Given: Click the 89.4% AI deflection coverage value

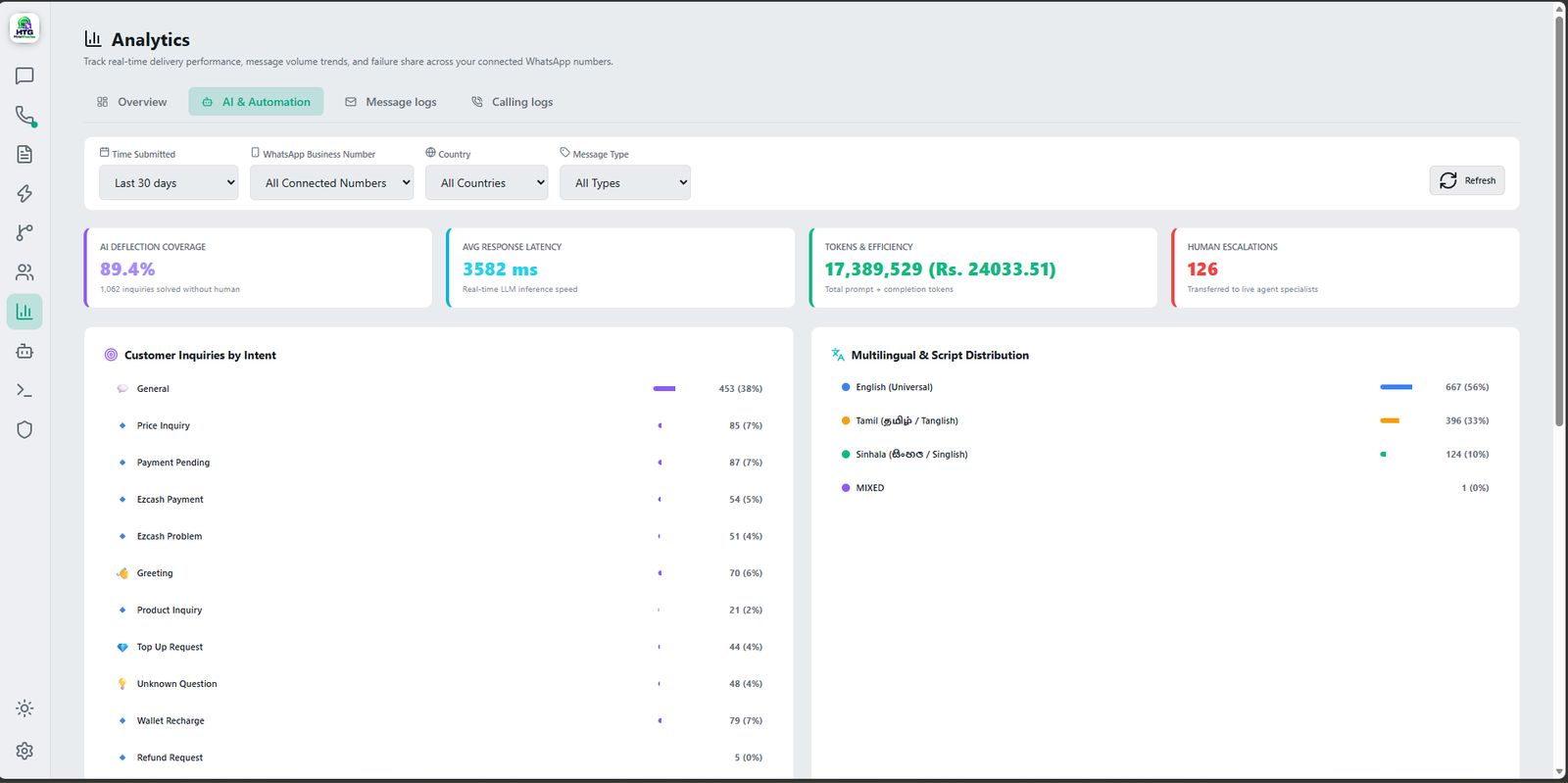Looking at the screenshot, I should (127, 269).
